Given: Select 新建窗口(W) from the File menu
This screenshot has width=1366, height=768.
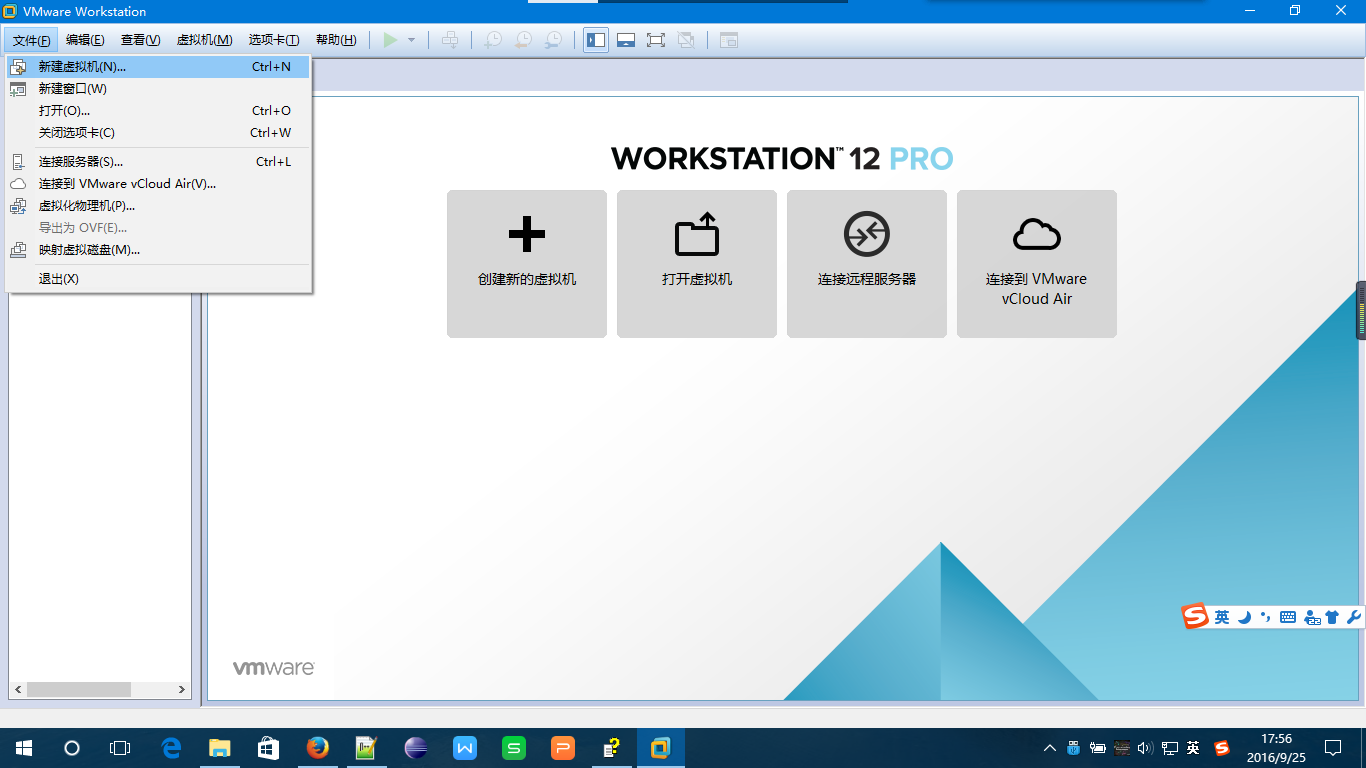Looking at the screenshot, I should click(x=158, y=89).
